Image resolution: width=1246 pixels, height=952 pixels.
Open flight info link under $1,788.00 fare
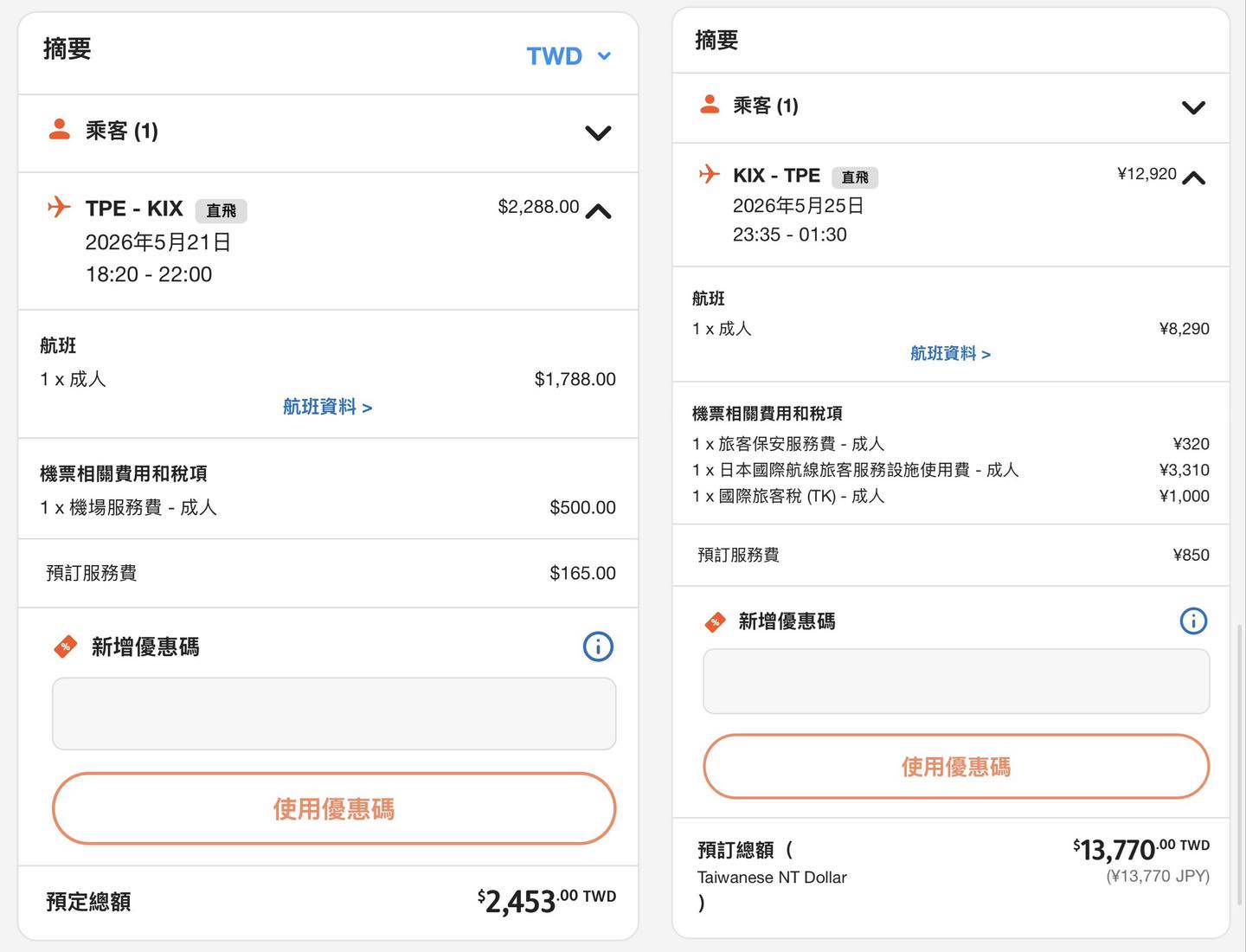(x=327, y=407)
